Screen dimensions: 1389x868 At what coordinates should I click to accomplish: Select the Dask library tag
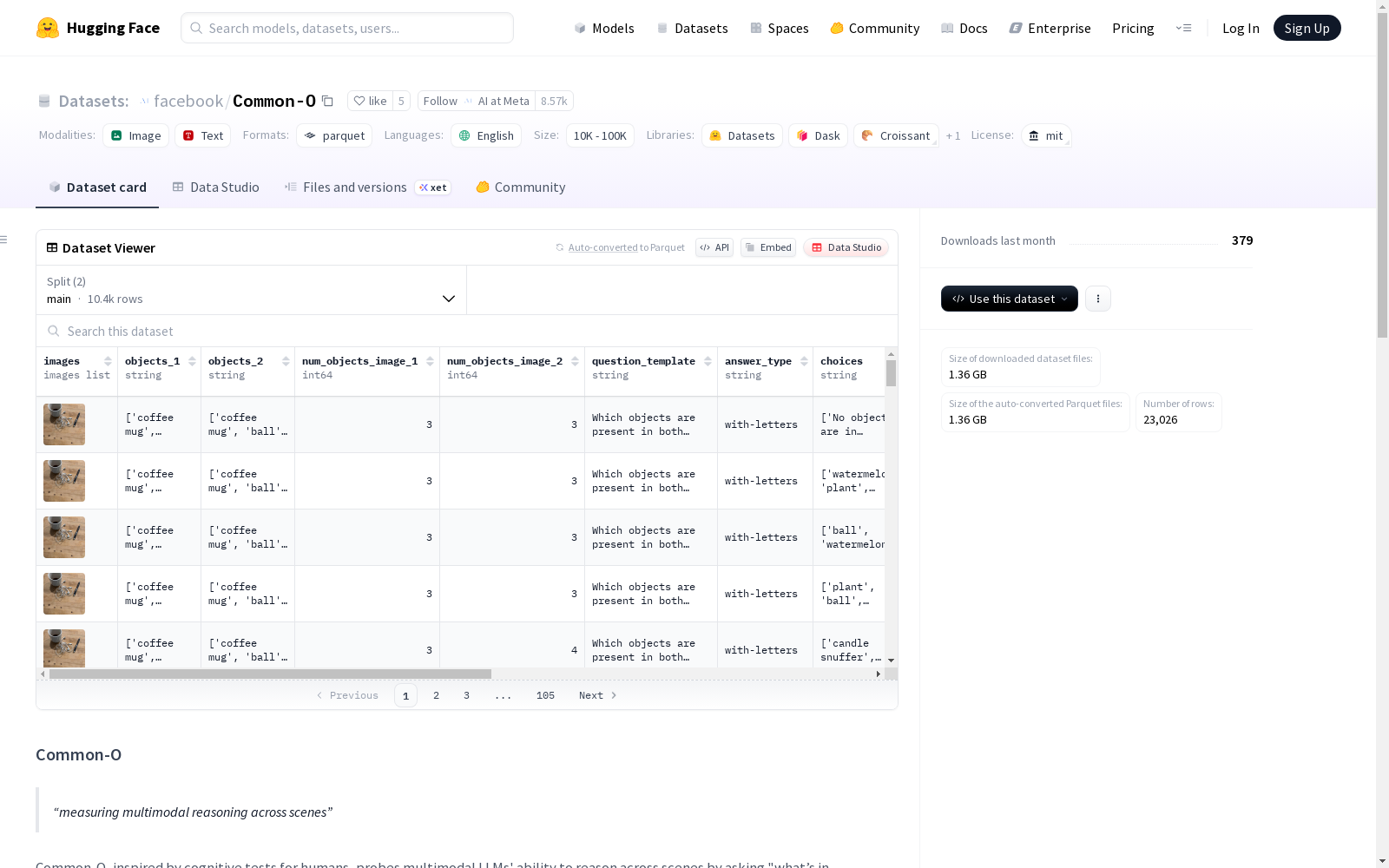coord(819,135)
